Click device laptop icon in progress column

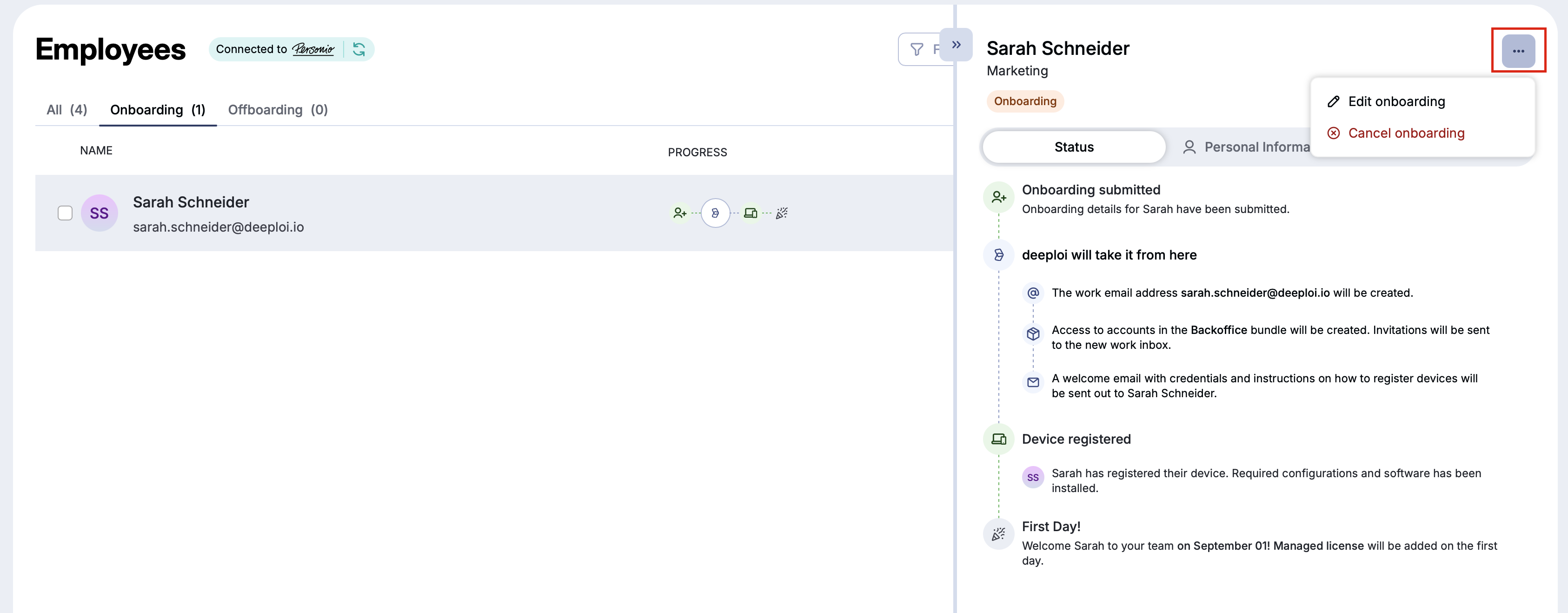751,213
